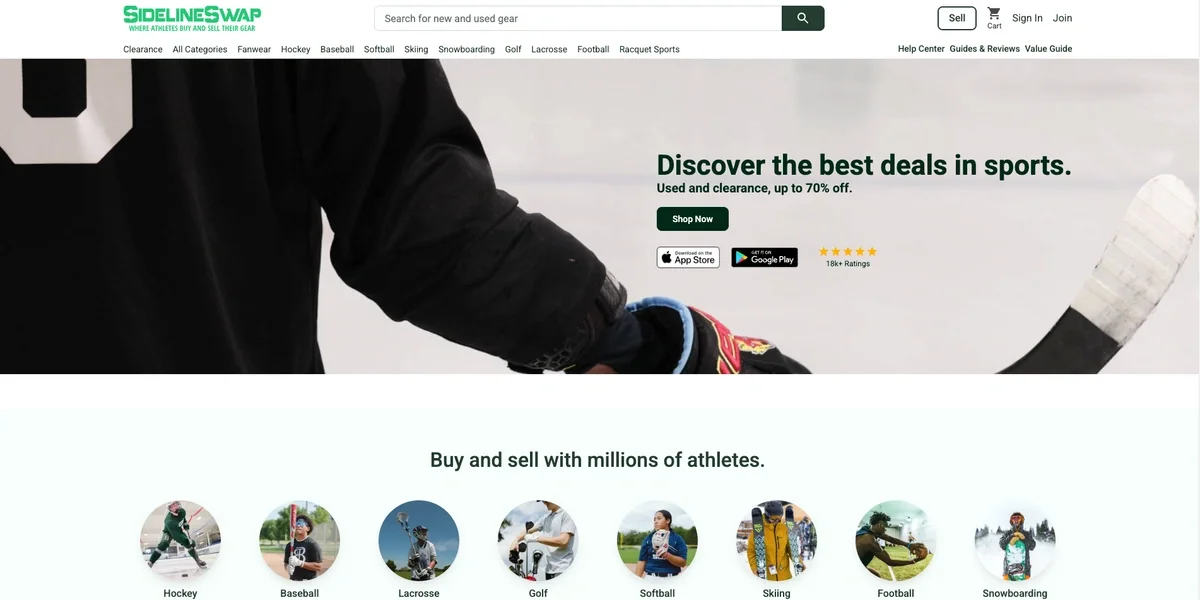Image resolution: width=1200 pixels, height=600 pixels.
Task: Focus the gear search input field
Action: 578,18
